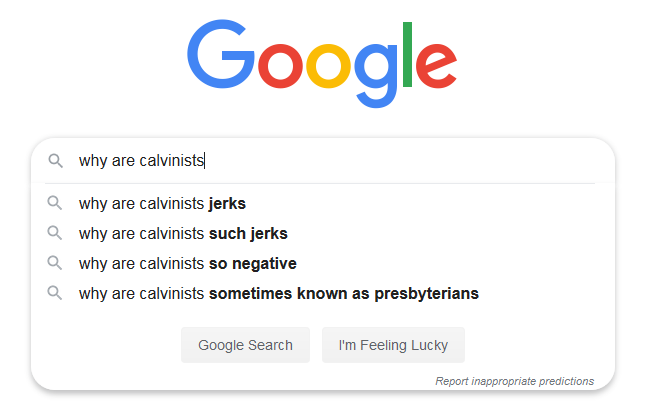645x417 pixels.
Task: Click the yellow 'o' in Google logo
Action: tap(328, 66)
